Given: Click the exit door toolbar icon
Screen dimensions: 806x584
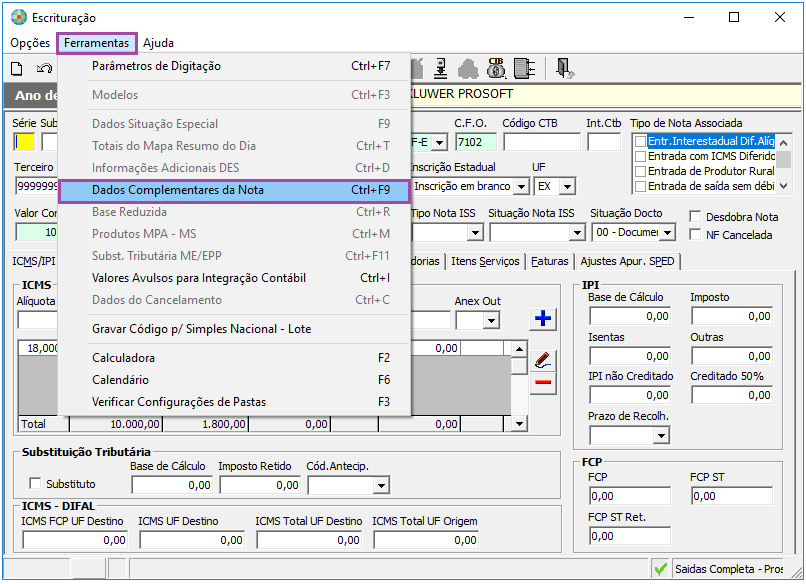Looking at the screenshot, I should point(564,68).
